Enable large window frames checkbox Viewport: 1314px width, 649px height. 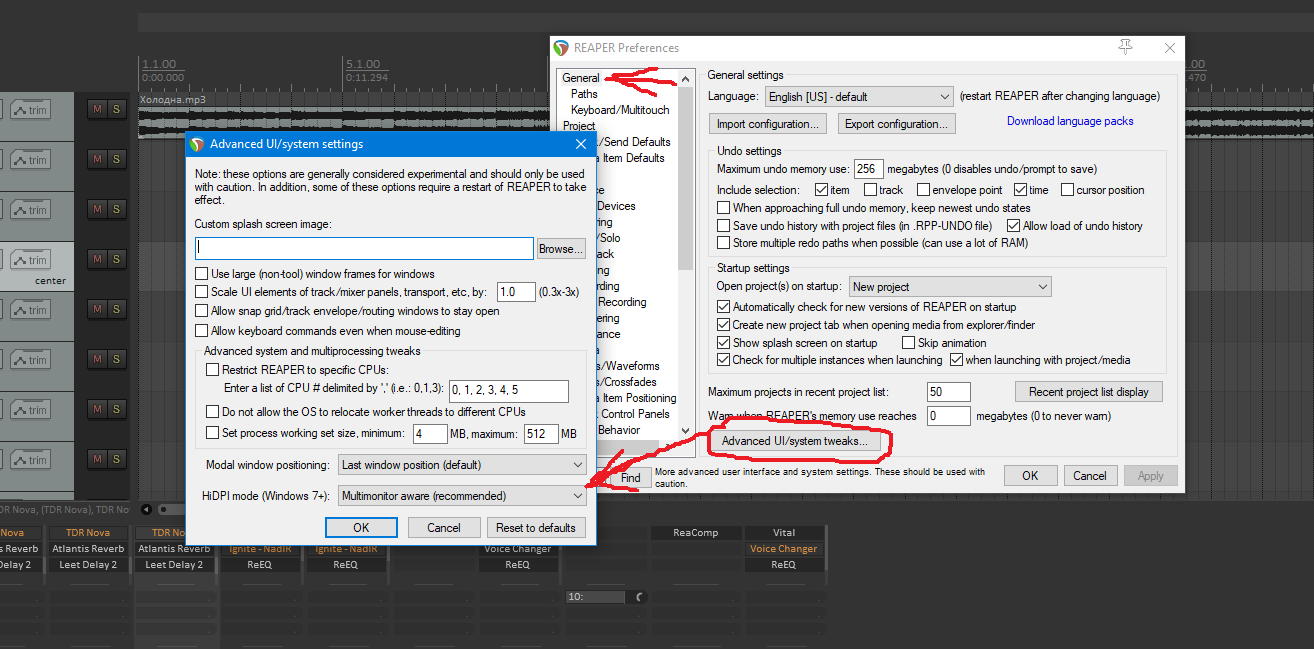click(x=201, y=274)
